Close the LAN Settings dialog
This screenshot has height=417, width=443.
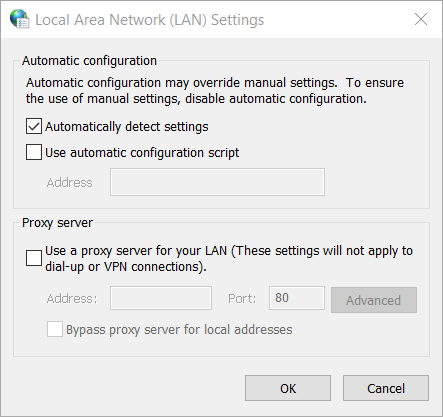tap(421, 19)
